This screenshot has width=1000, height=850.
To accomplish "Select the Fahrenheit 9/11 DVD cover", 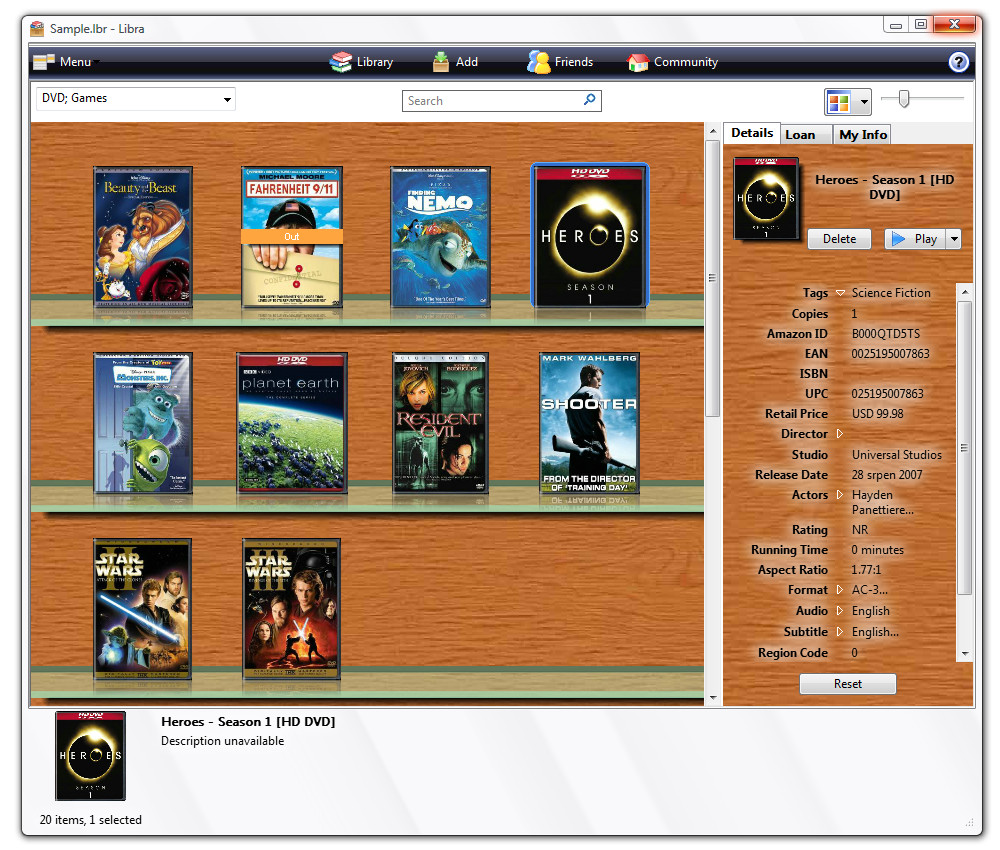I will 292,237.
